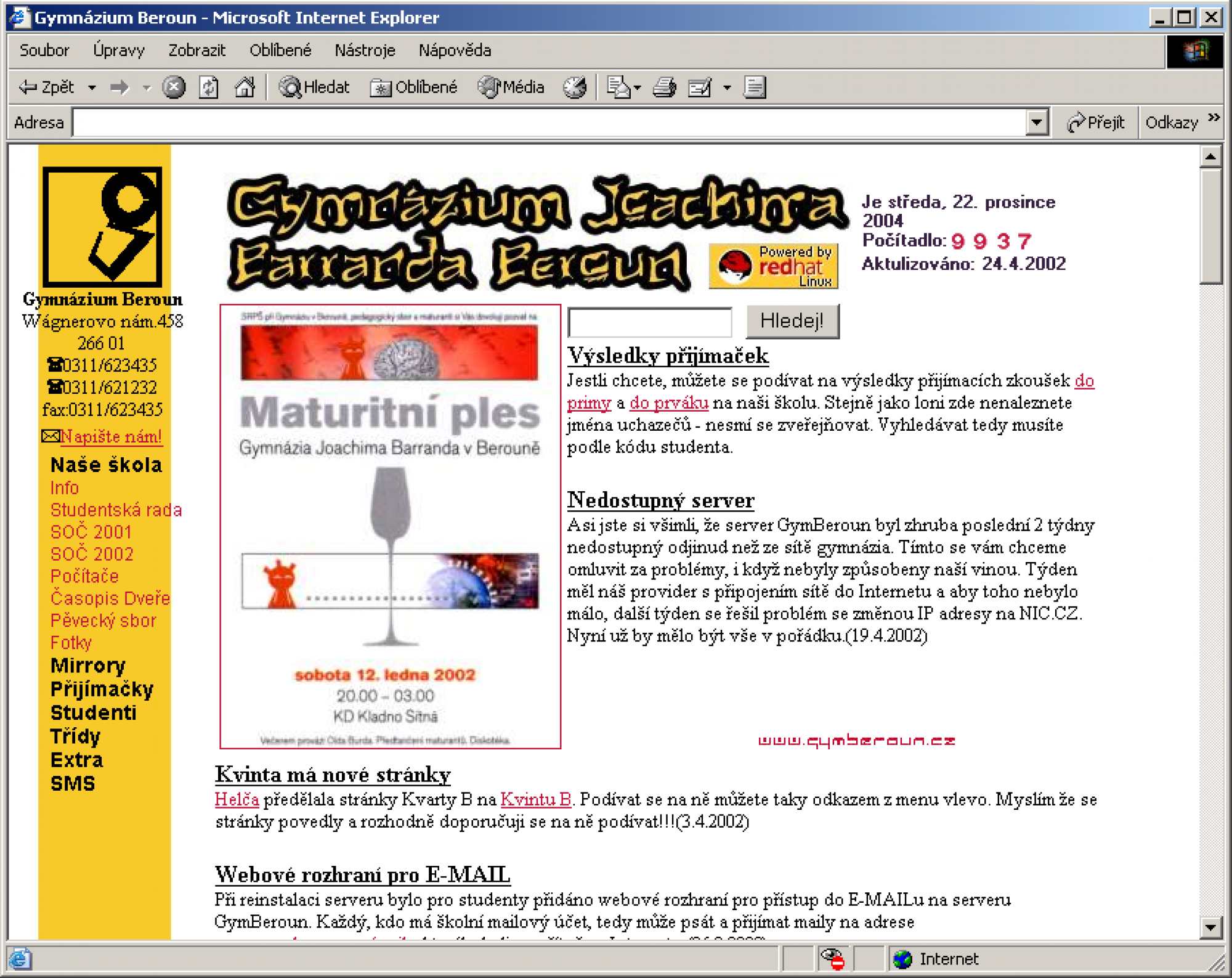The height and width of the screenshot is (978, 1232).
Task: Open the Nástroje menu
Action: (365, 50)
